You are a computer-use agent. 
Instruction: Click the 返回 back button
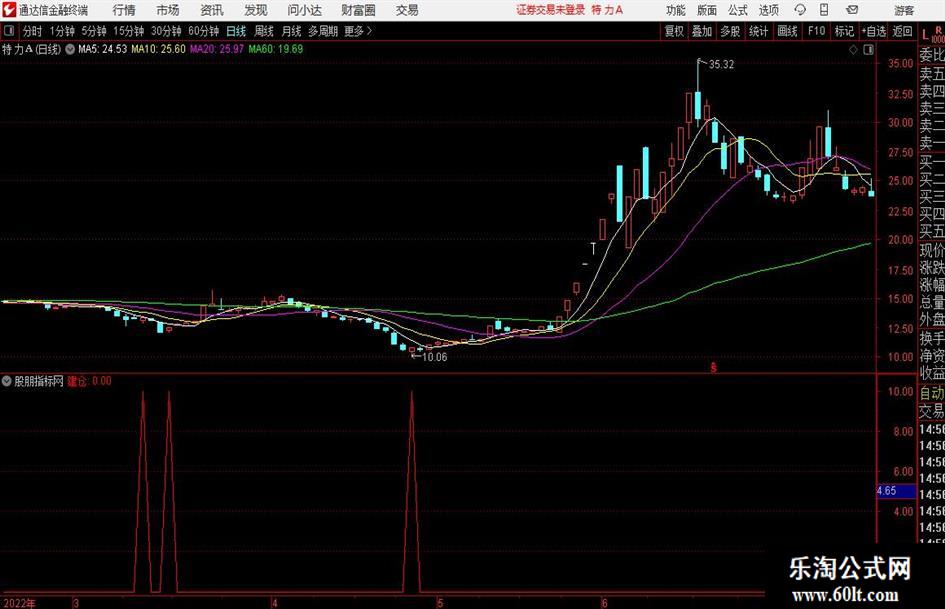coord(902,31)
